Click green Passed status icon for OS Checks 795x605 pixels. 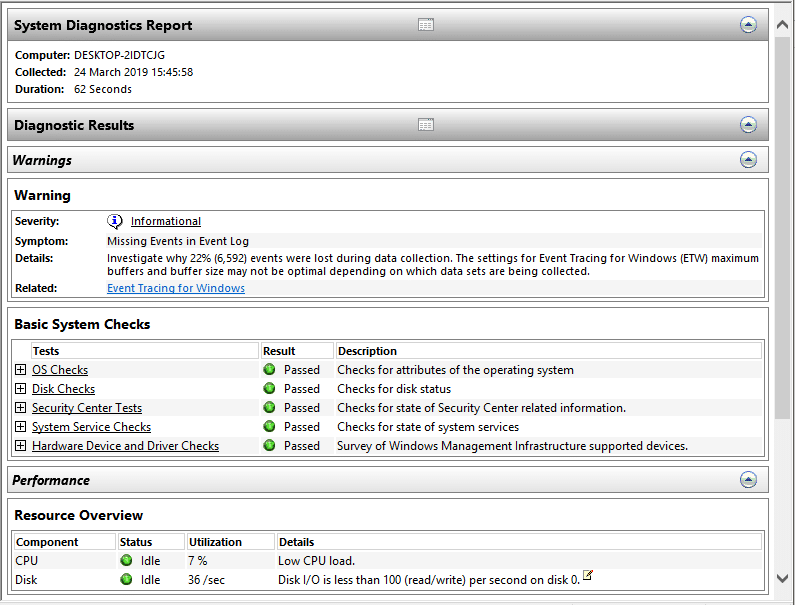pyautogui.click(x=270, y=370)
